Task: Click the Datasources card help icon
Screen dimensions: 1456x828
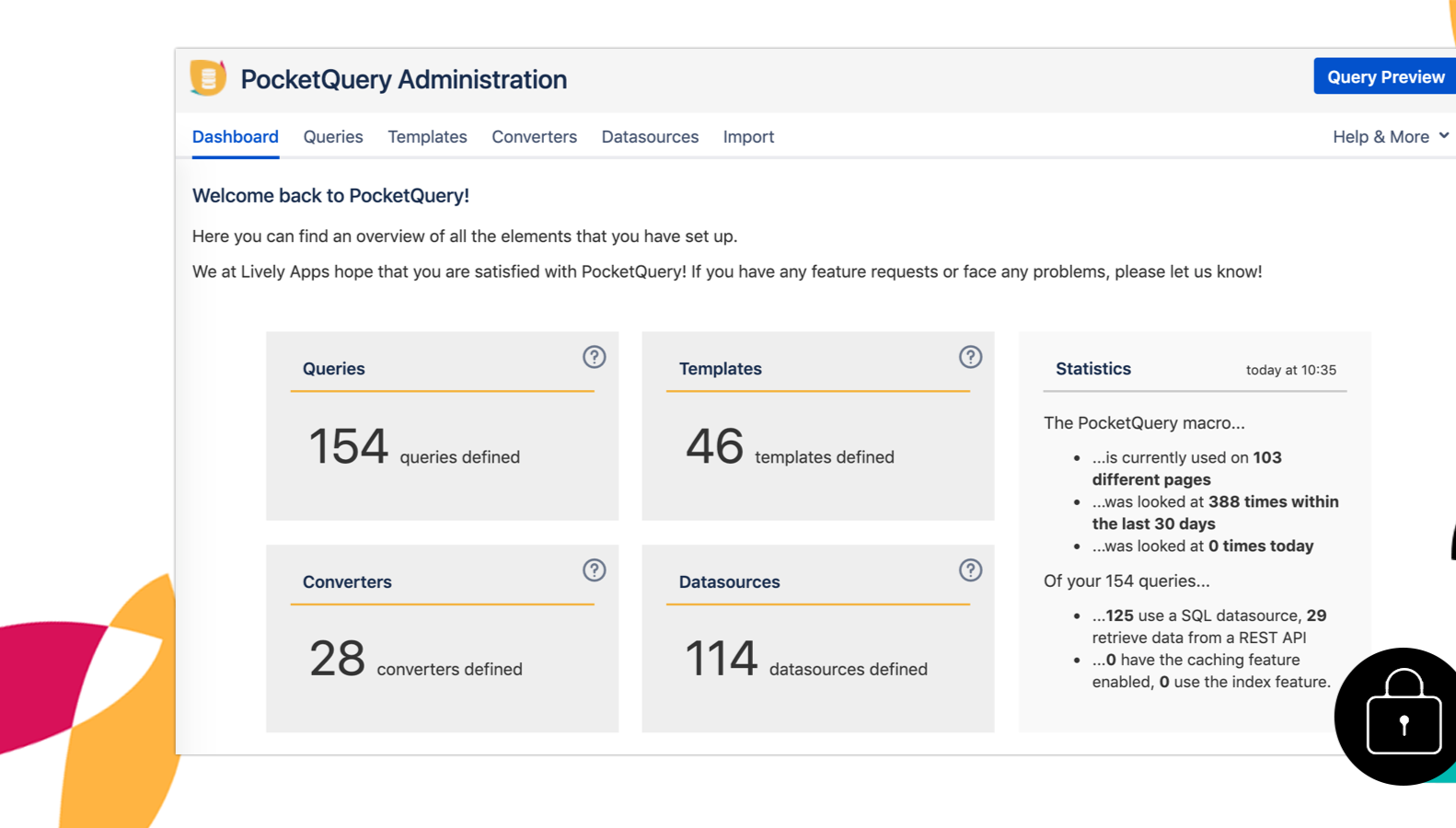Action: [970, 570]
